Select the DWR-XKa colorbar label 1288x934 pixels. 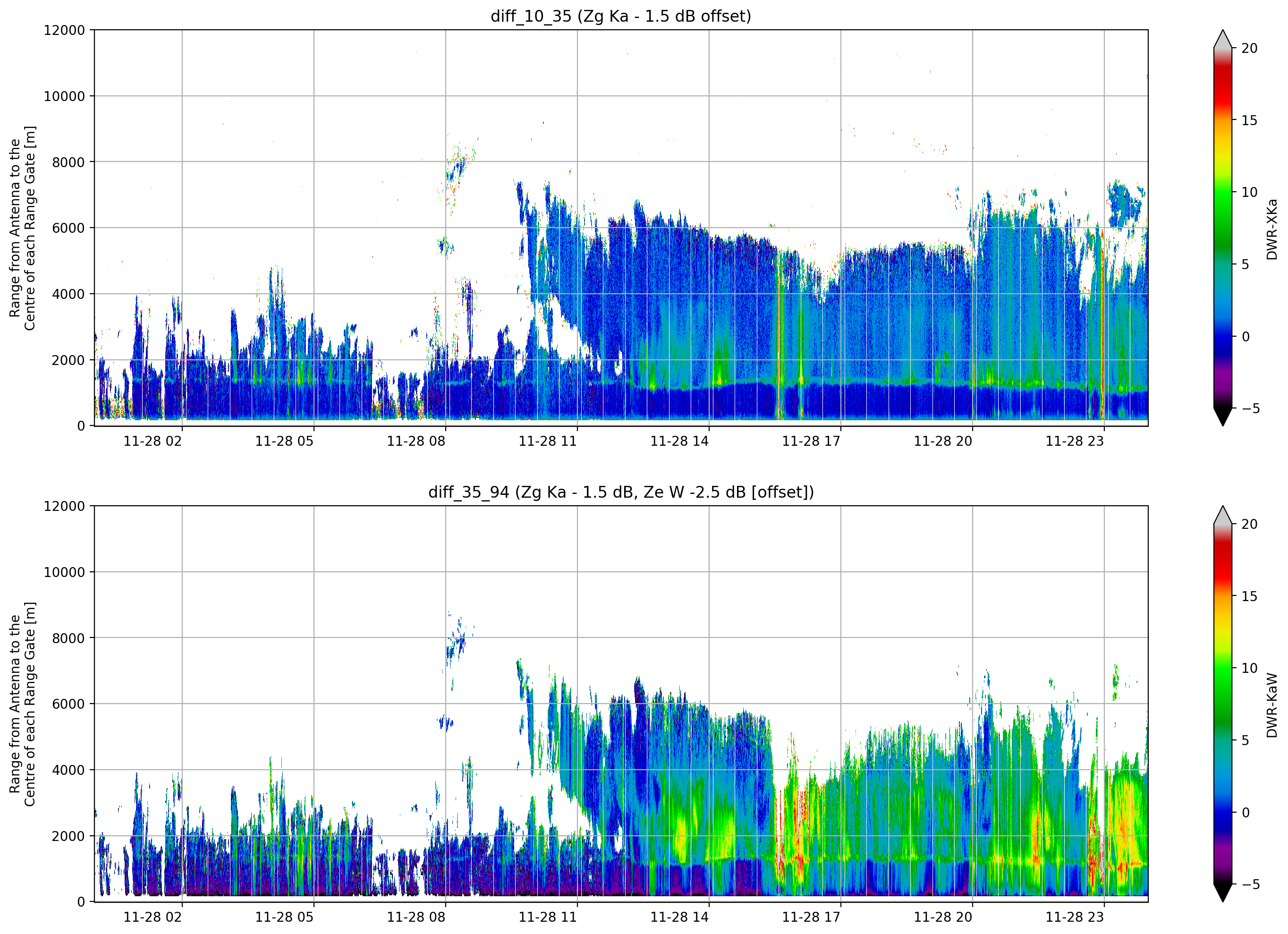click(1272, 229)
